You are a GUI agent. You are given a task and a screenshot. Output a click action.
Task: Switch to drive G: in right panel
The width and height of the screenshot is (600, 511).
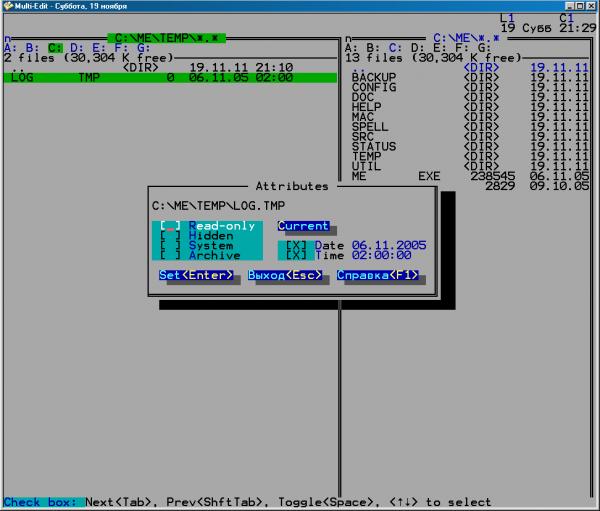(x=484, y=47)
